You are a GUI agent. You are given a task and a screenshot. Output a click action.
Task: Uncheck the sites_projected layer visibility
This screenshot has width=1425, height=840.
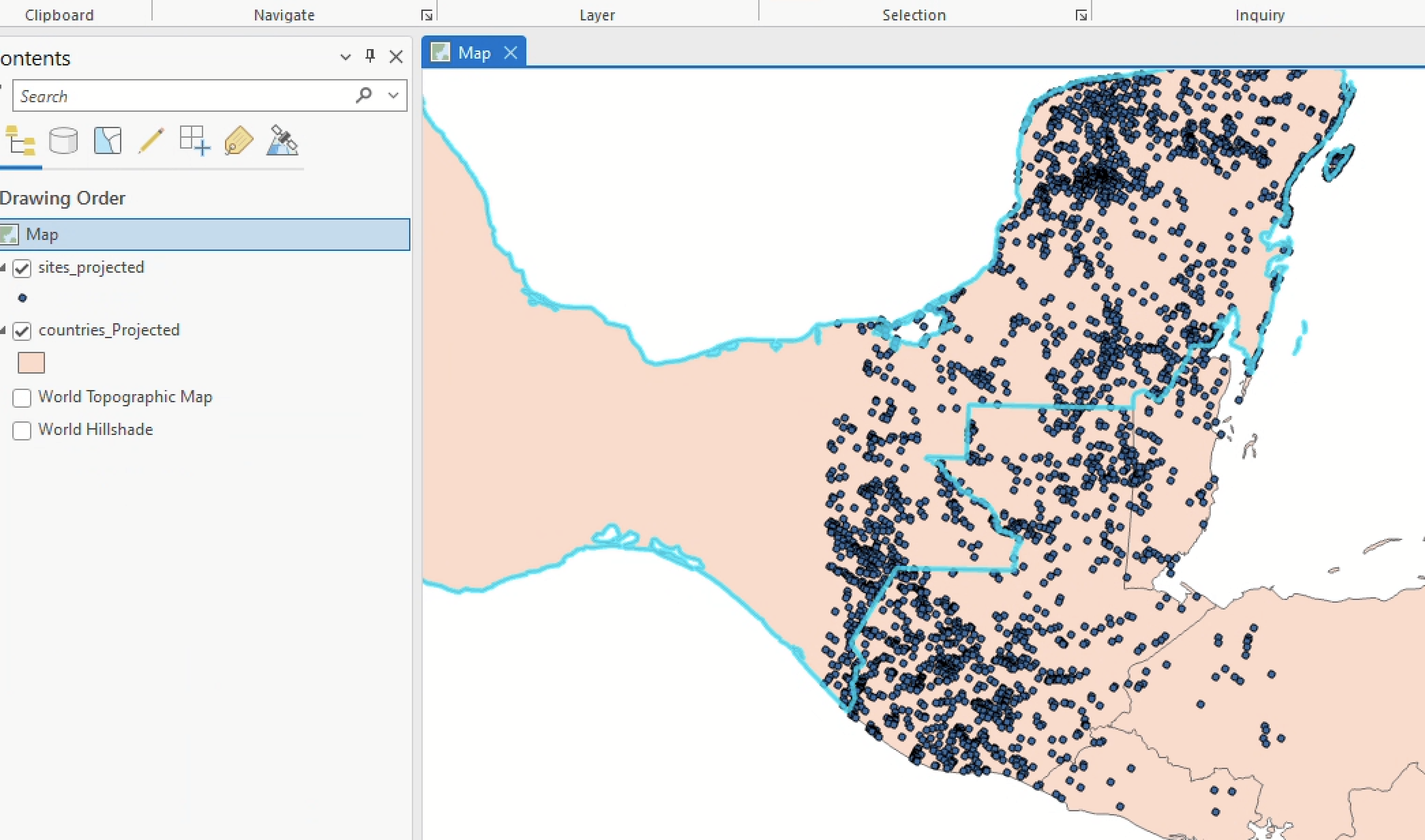point(22,268)
